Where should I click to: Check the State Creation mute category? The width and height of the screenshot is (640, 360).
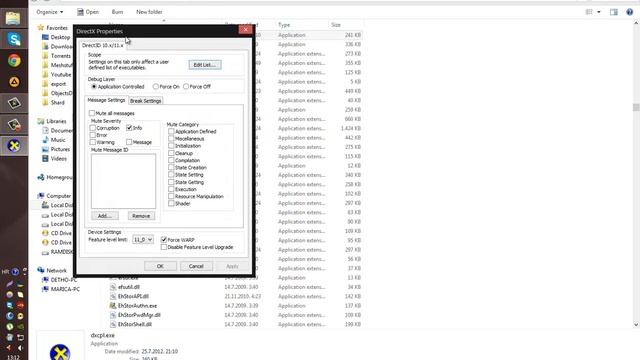pyautogui.click(x=171, y=167)
